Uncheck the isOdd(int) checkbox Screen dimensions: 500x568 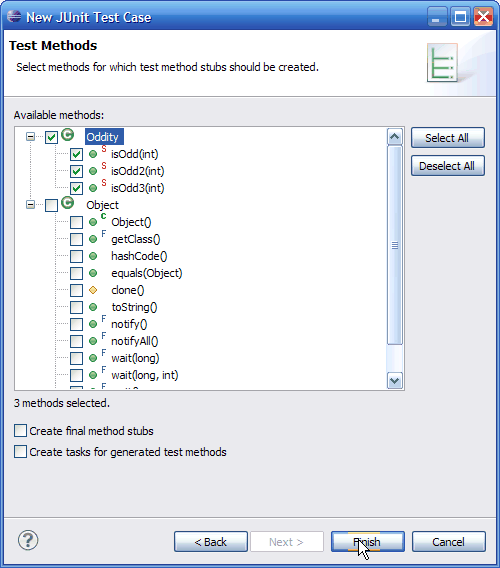(76, 154)
